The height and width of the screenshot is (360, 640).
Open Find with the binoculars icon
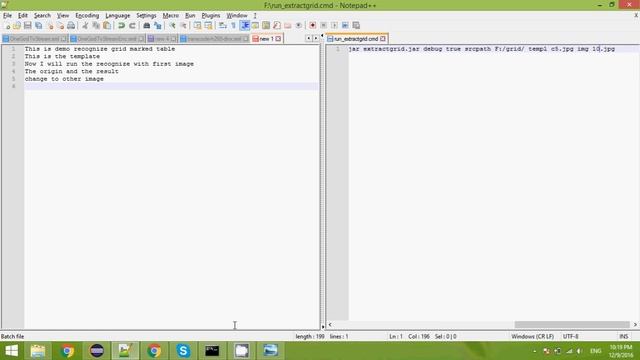147,26
